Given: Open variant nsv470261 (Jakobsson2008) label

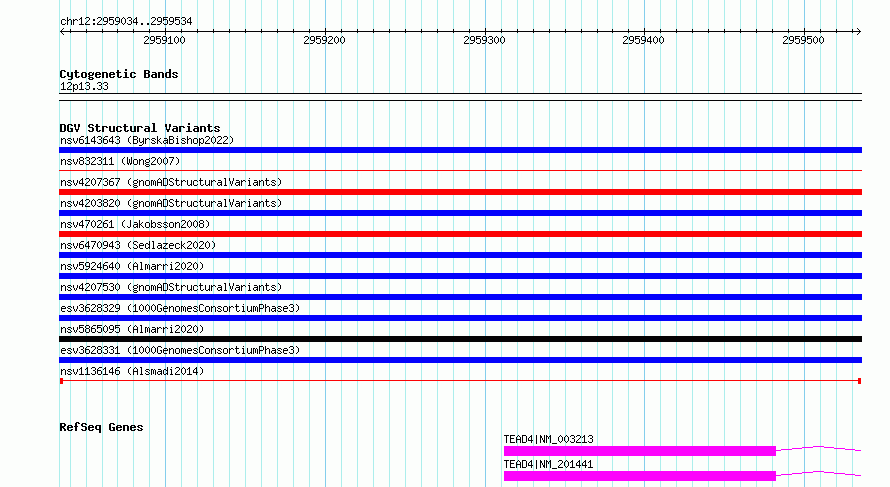Looking at the screenshot, I should [135, 224].
